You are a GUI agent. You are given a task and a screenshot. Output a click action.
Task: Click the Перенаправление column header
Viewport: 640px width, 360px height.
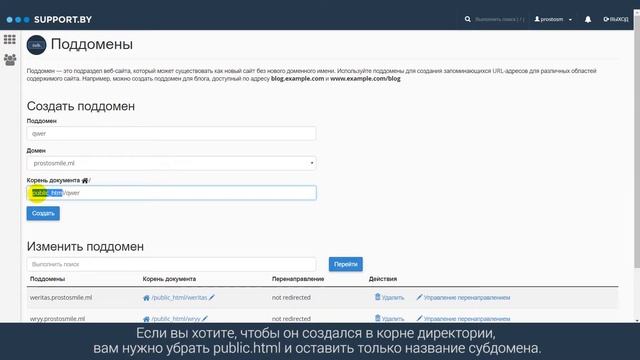click(x=298, y=279)
